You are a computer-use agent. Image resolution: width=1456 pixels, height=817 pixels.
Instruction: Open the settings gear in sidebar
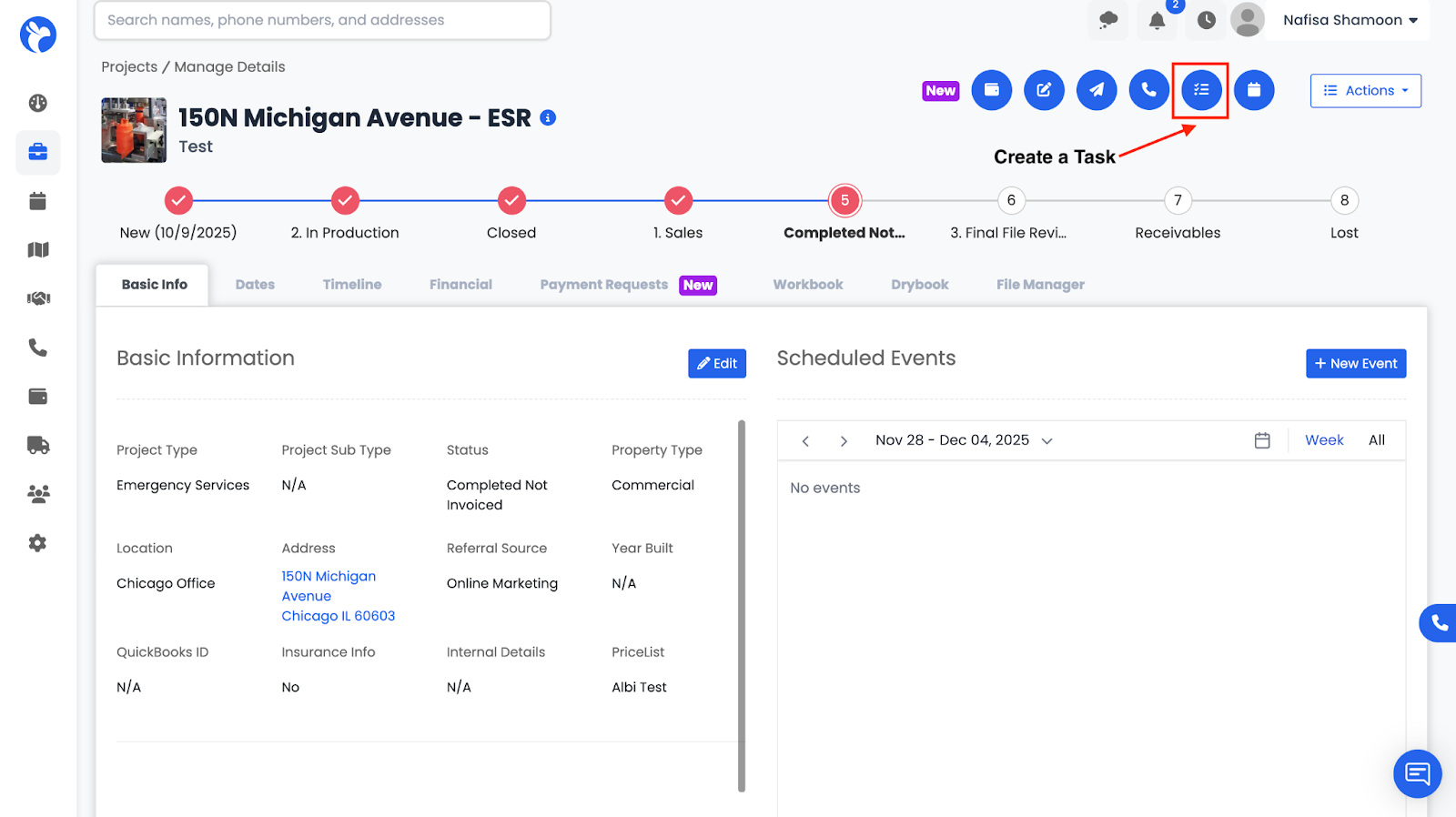click(x=38, y=543)
